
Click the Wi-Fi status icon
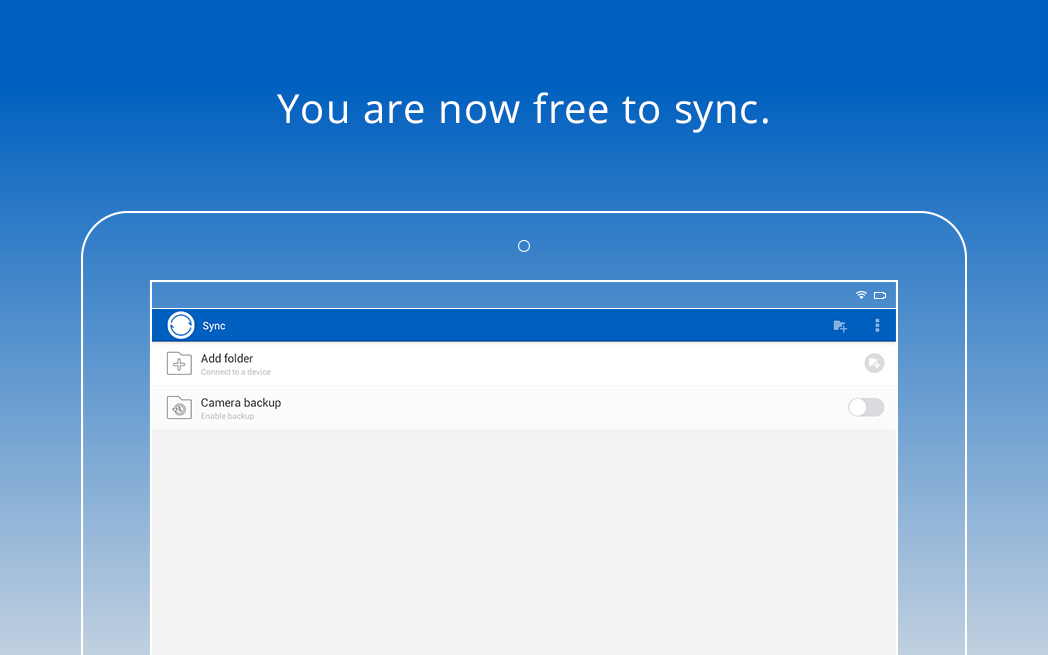coord(861,294)
